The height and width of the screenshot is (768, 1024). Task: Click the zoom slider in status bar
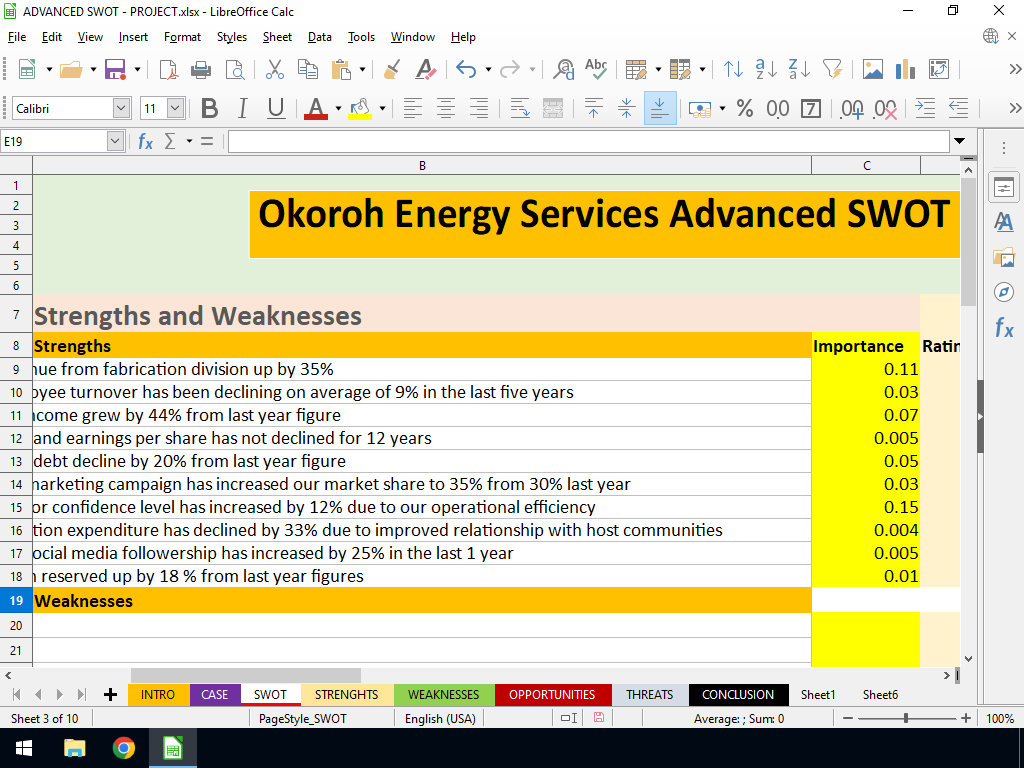click(x=906, y=718)
